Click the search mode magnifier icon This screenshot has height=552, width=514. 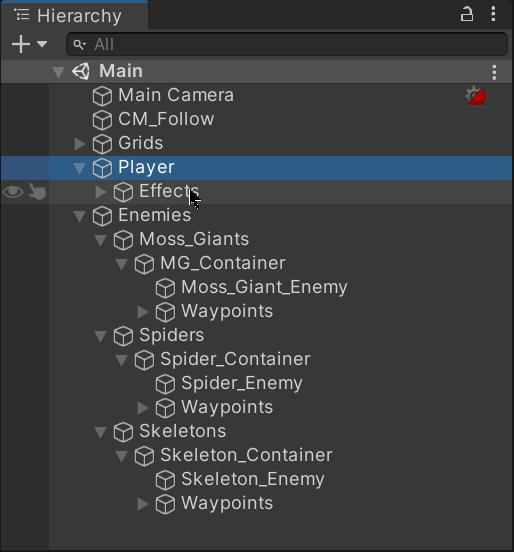pos(80,45)
